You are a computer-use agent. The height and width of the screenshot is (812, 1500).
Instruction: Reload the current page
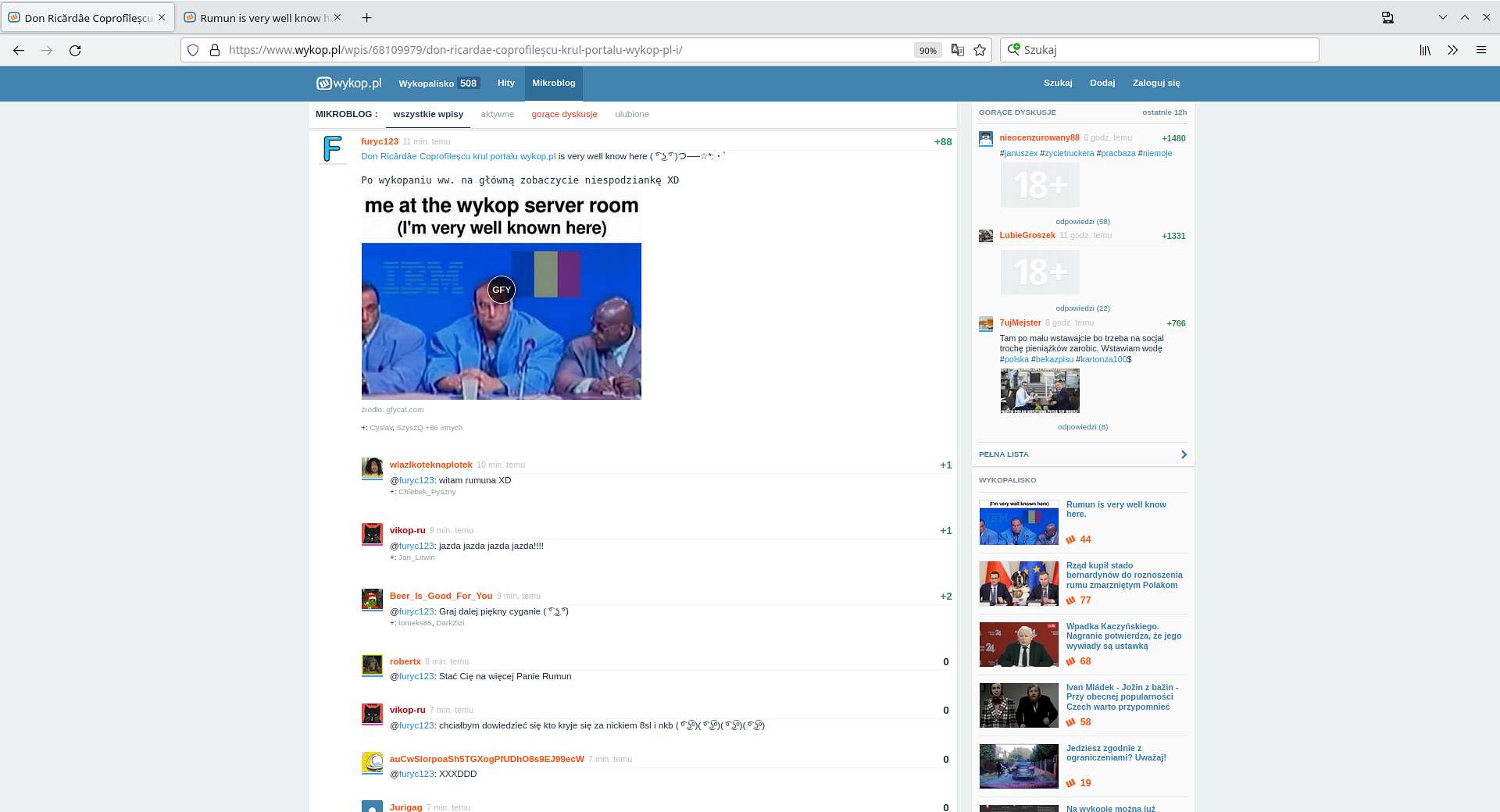click(x=75, y=50)
